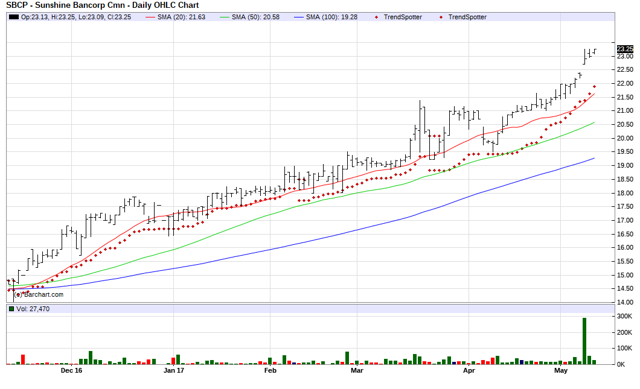Image resolution: width=640 pixels, height=389 pixels.
Task: Select the Dec 16 date label
Action: click(71, 371)
